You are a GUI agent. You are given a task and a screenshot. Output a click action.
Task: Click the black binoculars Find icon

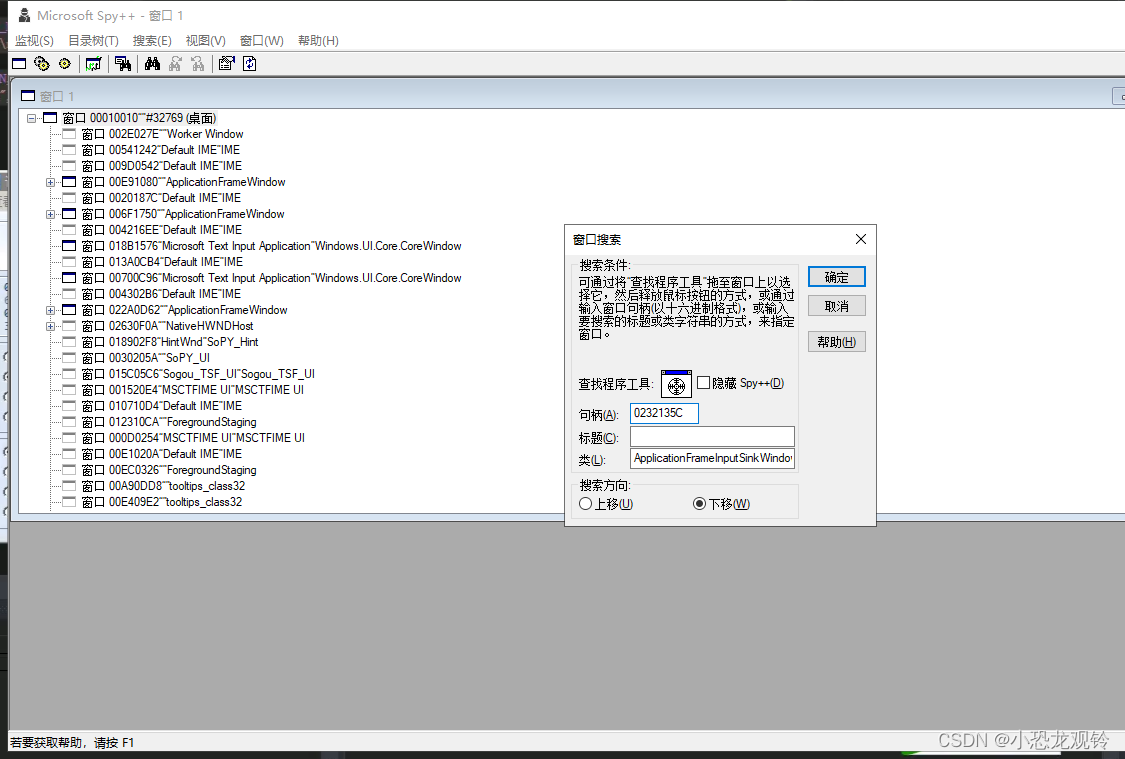click(152, 64)
